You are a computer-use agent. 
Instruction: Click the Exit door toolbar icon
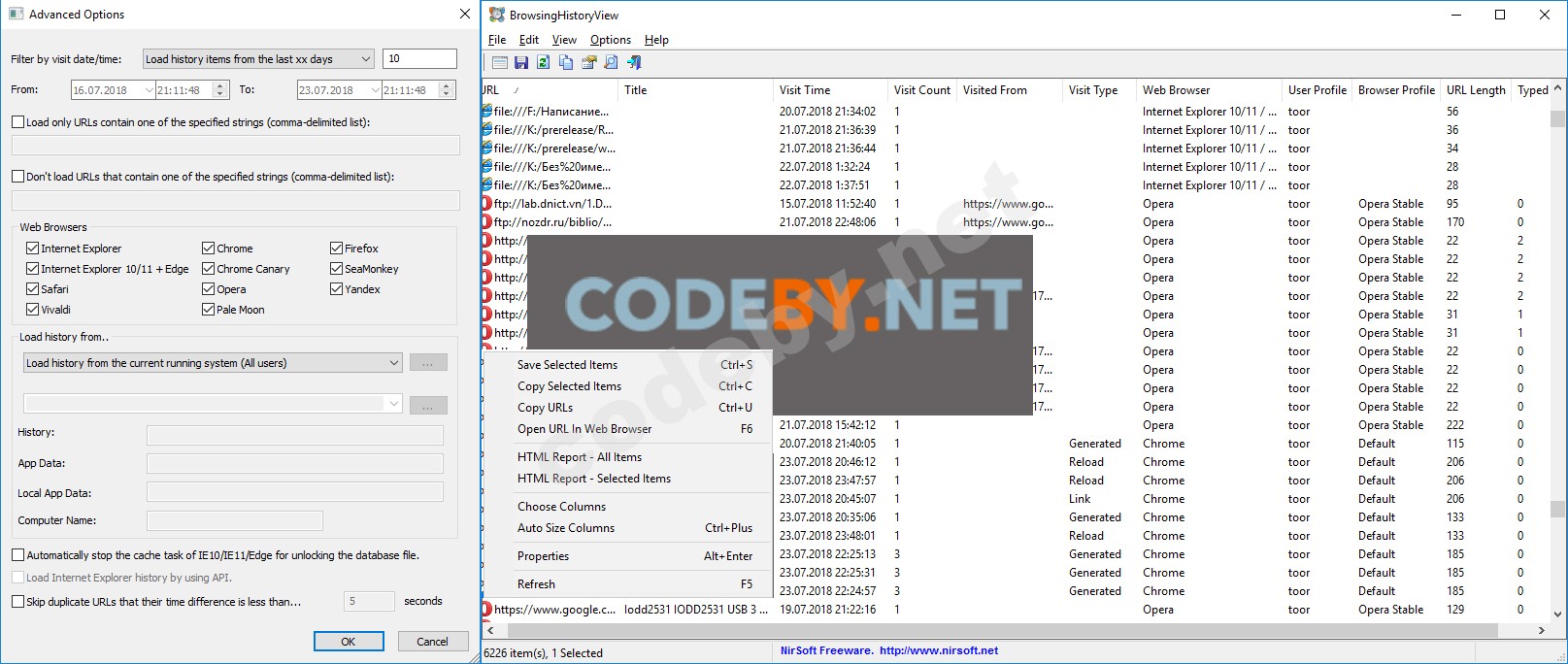(x=633, y=62)
